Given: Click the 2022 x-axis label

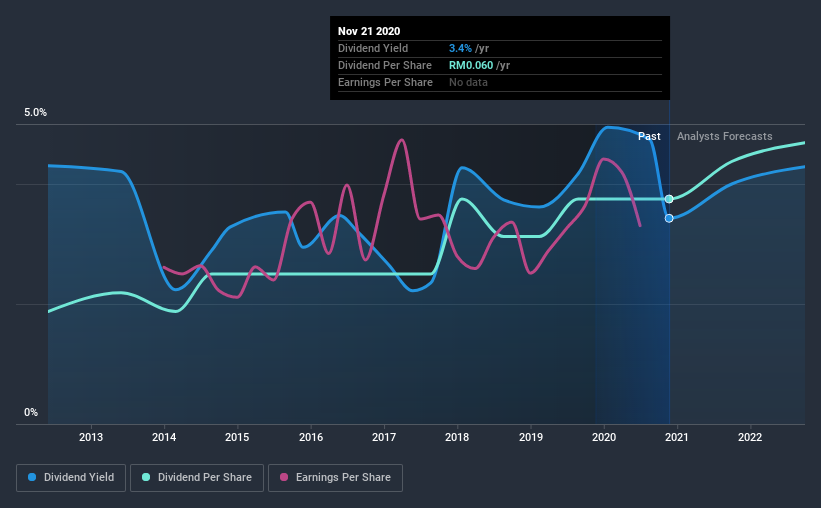Looking at the screenshot, I should (x=750, y=437).
